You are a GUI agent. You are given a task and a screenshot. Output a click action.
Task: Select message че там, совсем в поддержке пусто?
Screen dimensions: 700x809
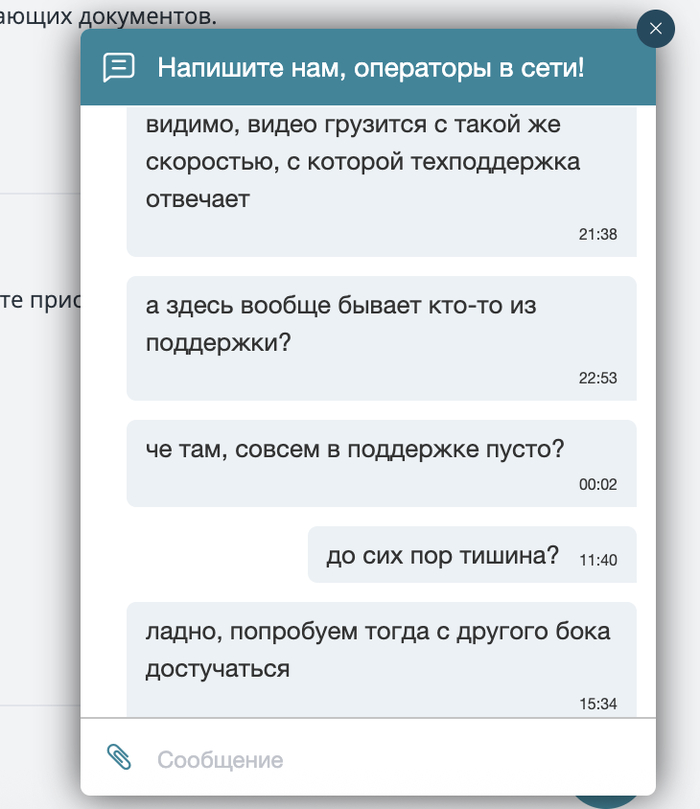[355, 450]
